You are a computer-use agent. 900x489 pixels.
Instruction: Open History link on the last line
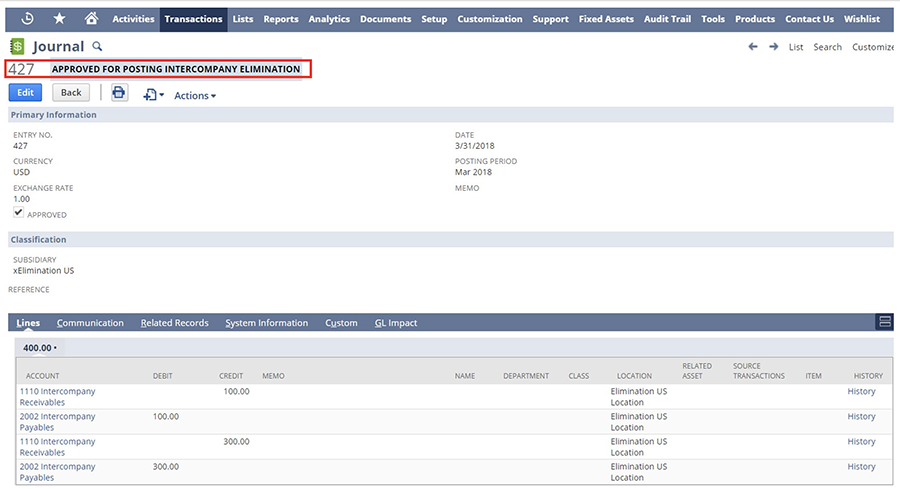pos(861,467)
